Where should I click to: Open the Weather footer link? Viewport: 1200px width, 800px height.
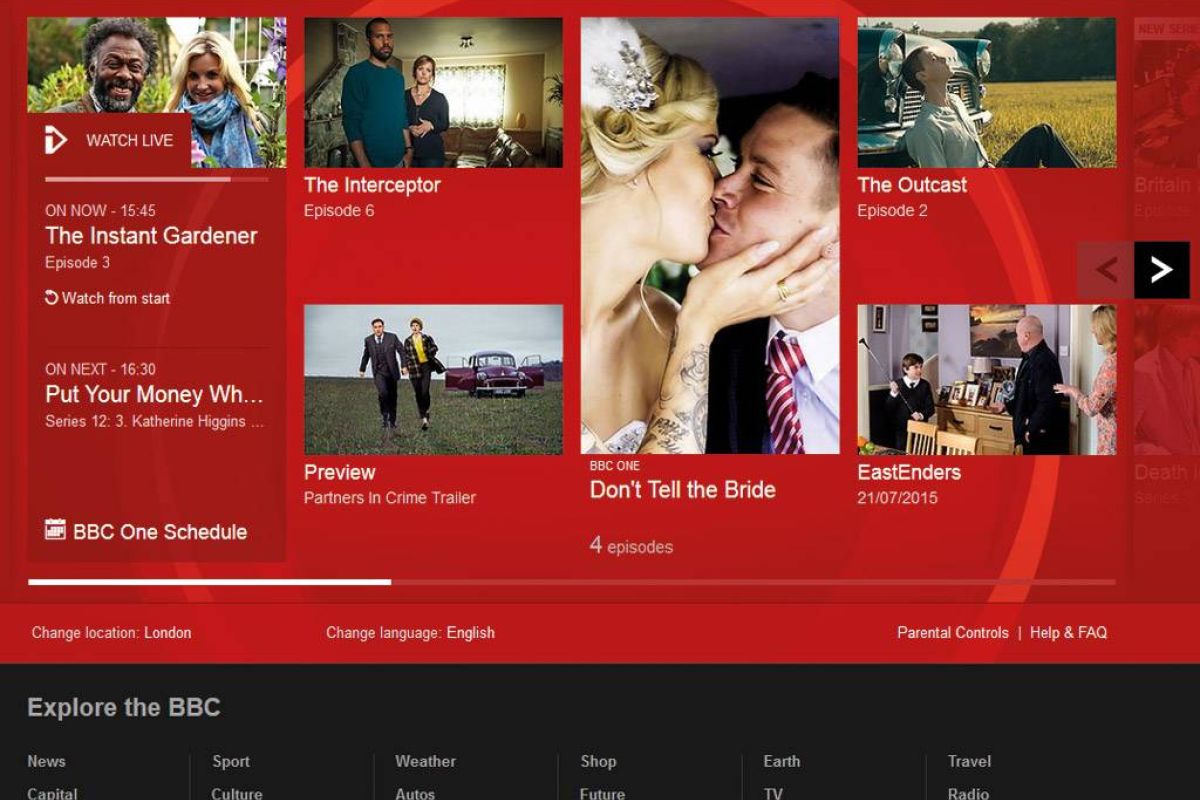(425, 761)
